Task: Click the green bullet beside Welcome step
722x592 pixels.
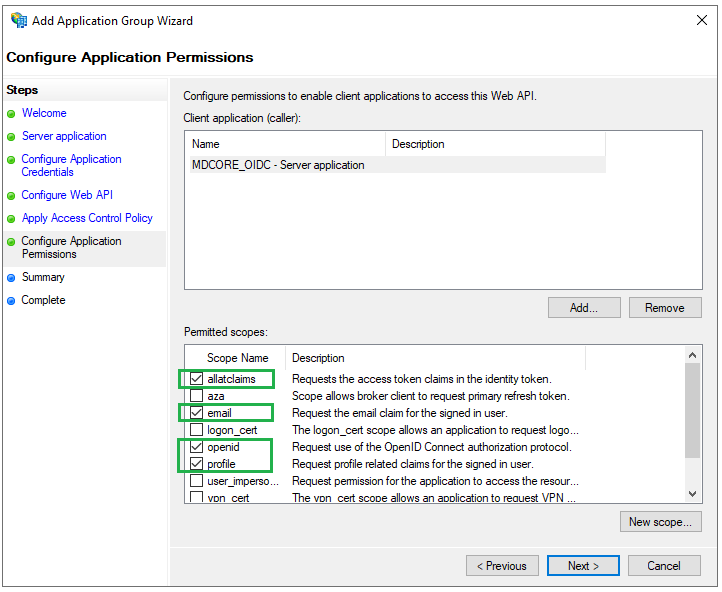Action: click(x=12, y=114)
